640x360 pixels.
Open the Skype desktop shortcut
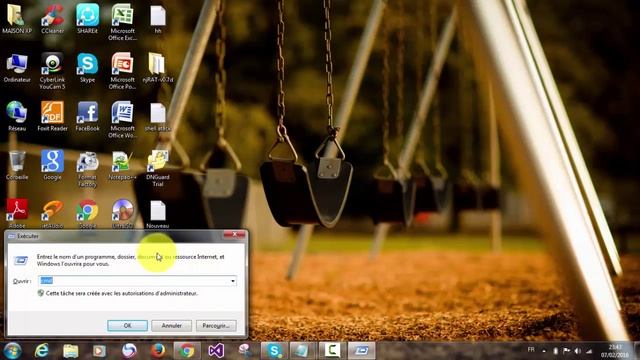coord(87,68)
